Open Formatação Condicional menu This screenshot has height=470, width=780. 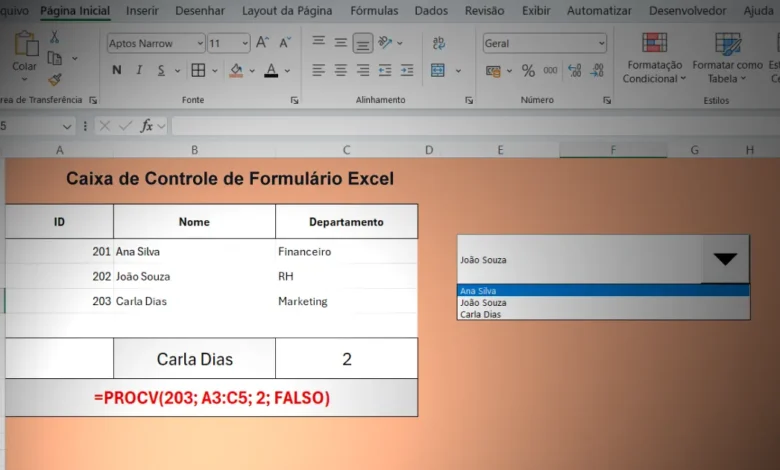point(654,58)
